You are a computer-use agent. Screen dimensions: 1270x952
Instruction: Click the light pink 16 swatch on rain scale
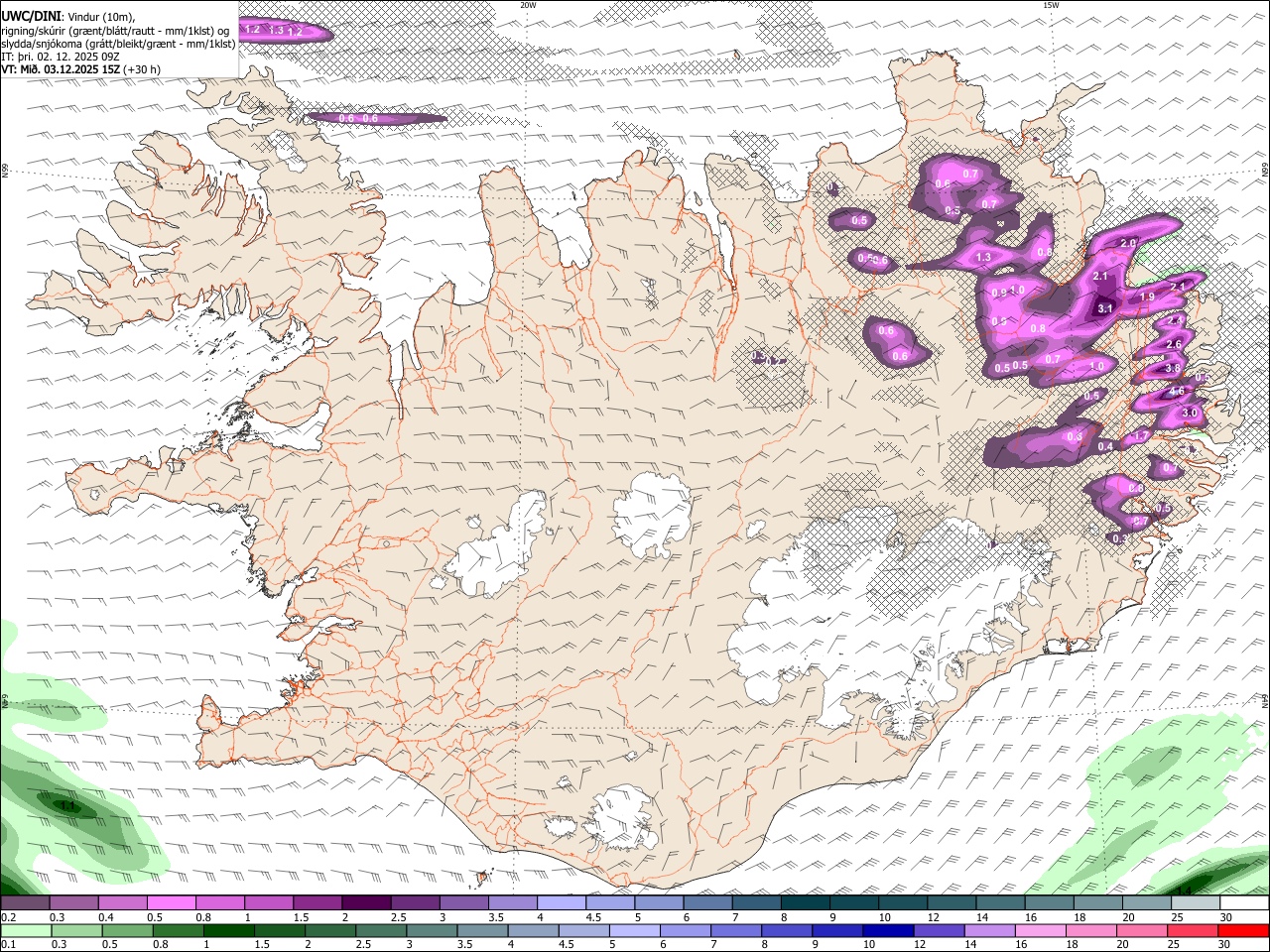[x=1039, y=930]
